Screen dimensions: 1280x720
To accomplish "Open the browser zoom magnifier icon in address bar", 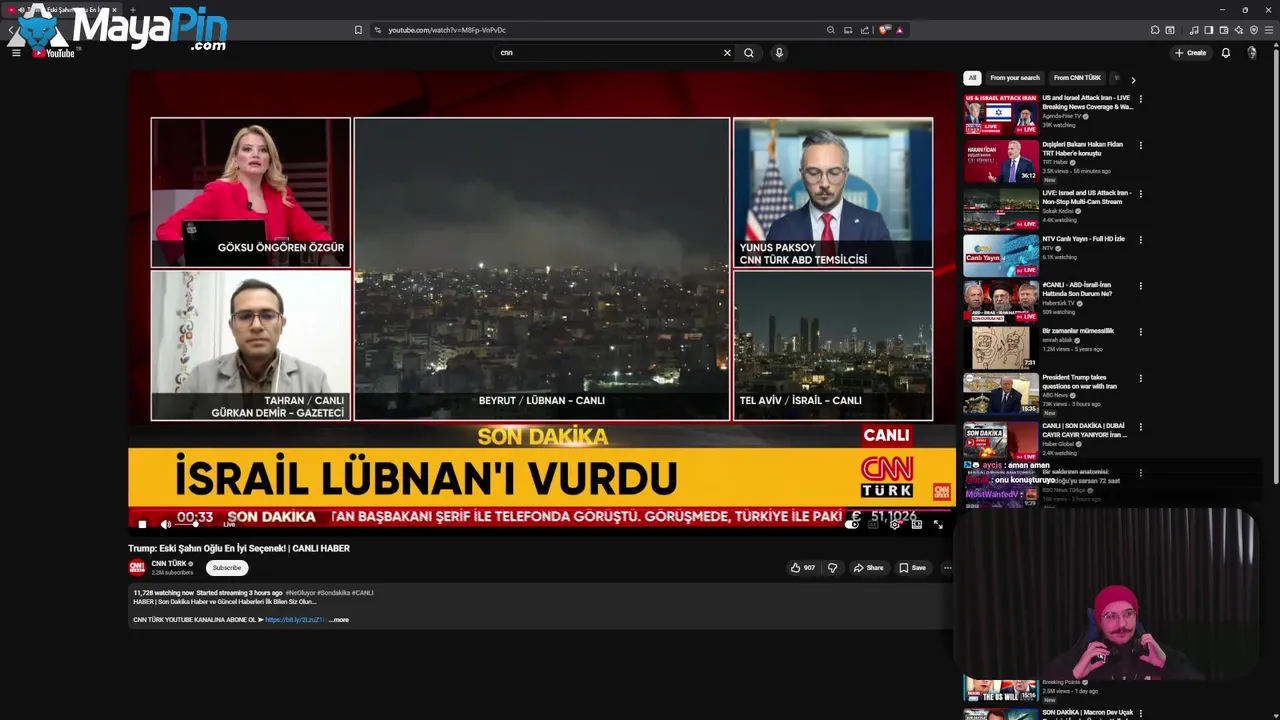I will (830, 30).
